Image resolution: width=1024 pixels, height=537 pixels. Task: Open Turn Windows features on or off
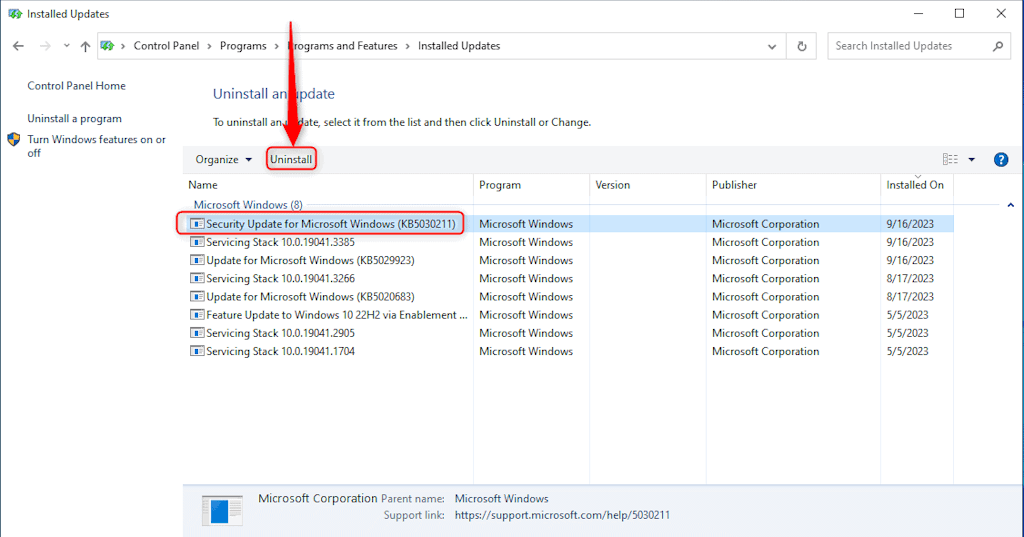click(x=97, y=146)
